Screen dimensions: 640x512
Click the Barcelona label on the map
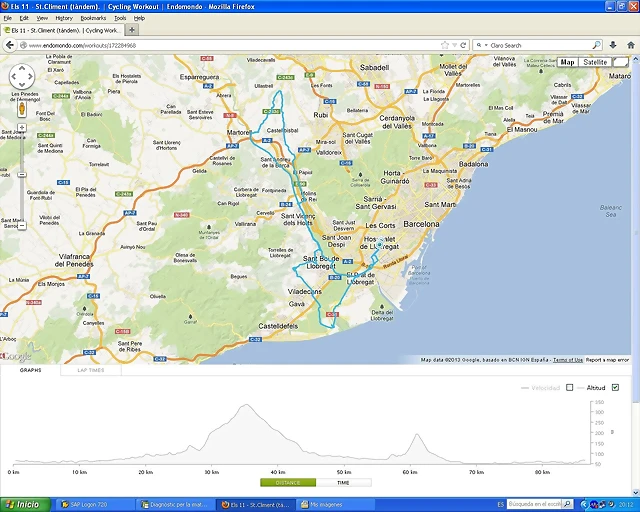click(421, 224)
